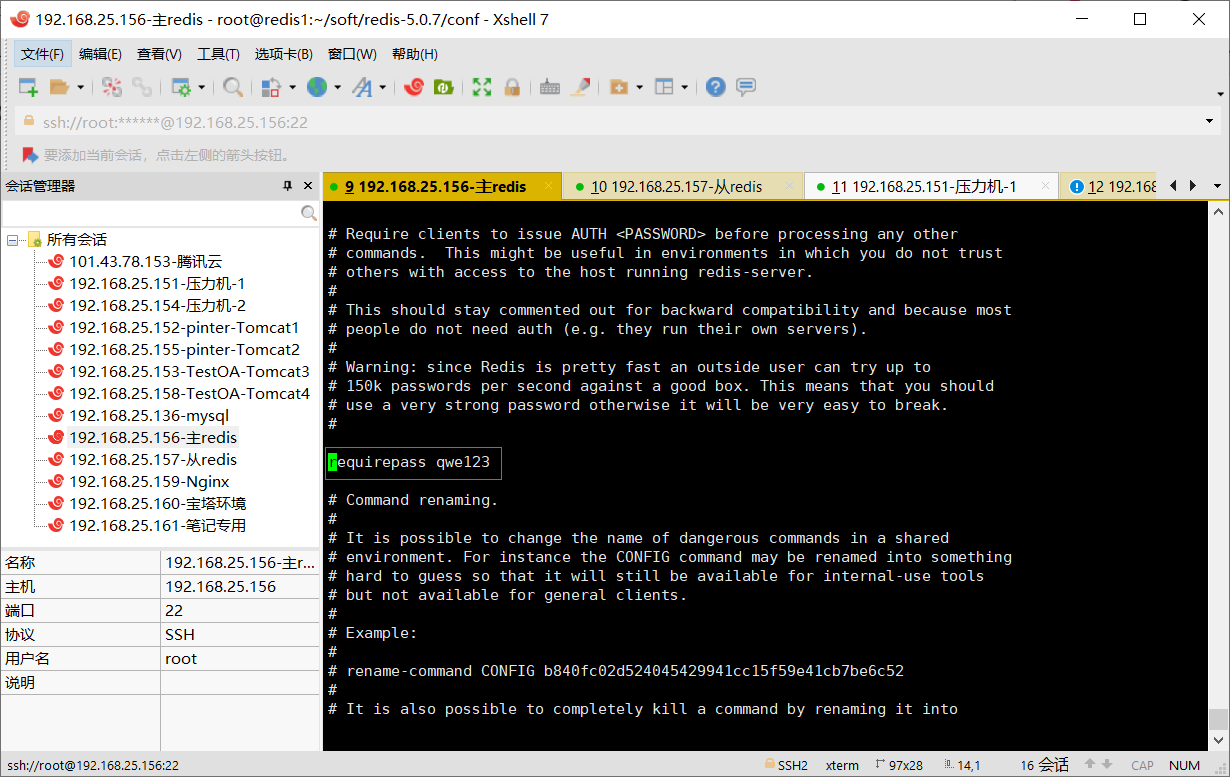Screen dimensions: 1230x777
Task: Pin the session manager panel
Action: pyautogui.click(x=287, y=186)
